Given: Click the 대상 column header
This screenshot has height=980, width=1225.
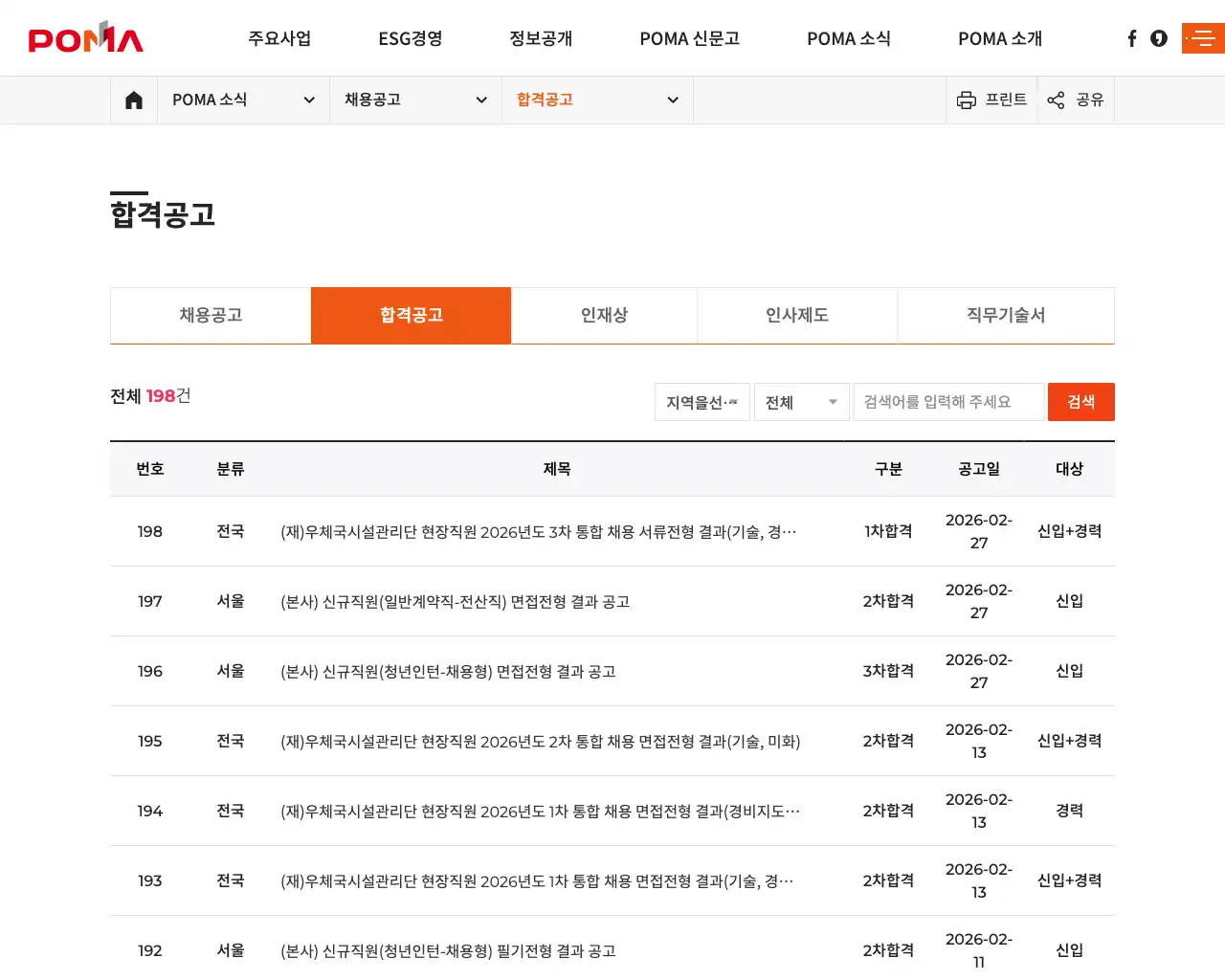Looking at the screenshot, I should coord(1069,469).
